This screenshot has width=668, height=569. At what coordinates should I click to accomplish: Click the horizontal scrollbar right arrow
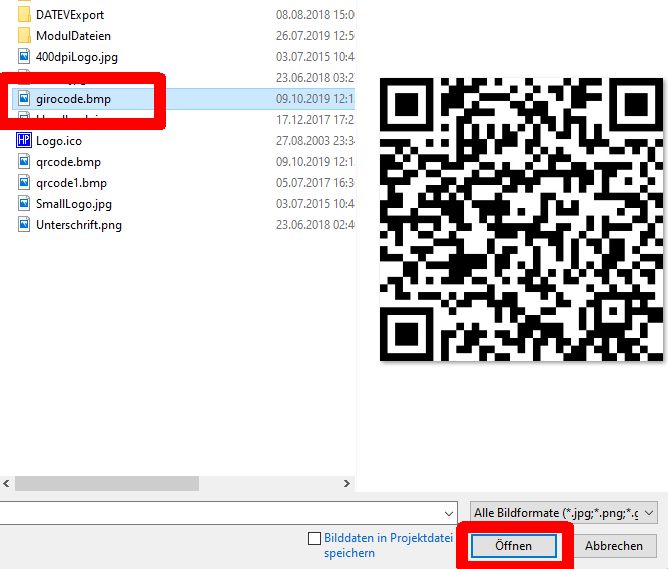tap(346, 483)
